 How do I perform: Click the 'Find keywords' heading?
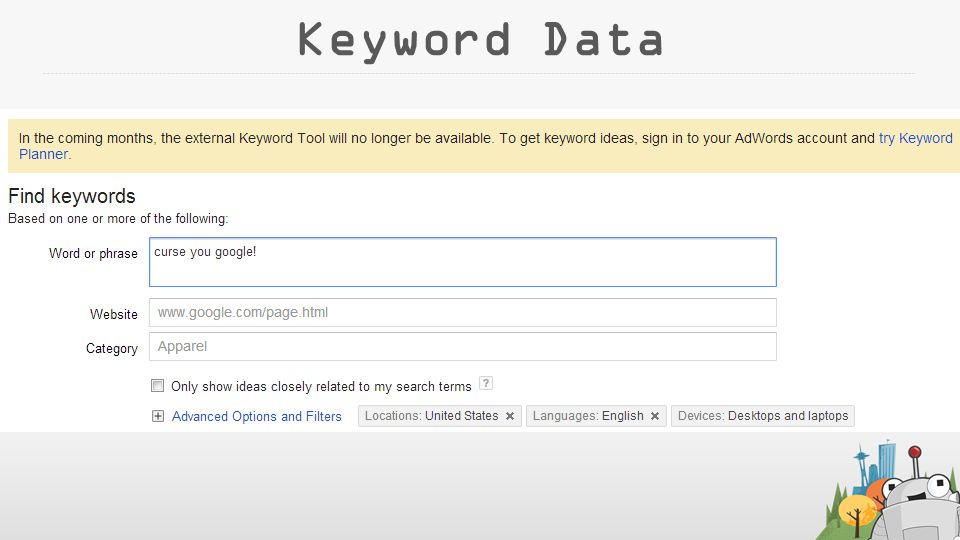tap(72, 196)
